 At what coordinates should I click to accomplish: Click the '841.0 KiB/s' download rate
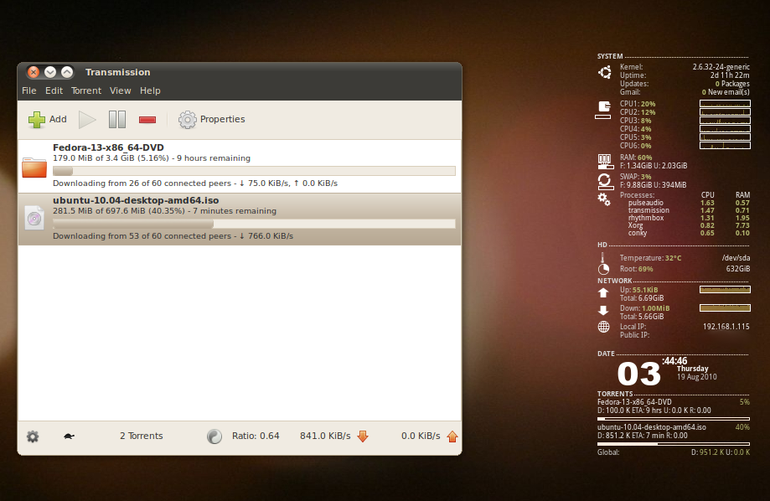click(x=325, y=436)
